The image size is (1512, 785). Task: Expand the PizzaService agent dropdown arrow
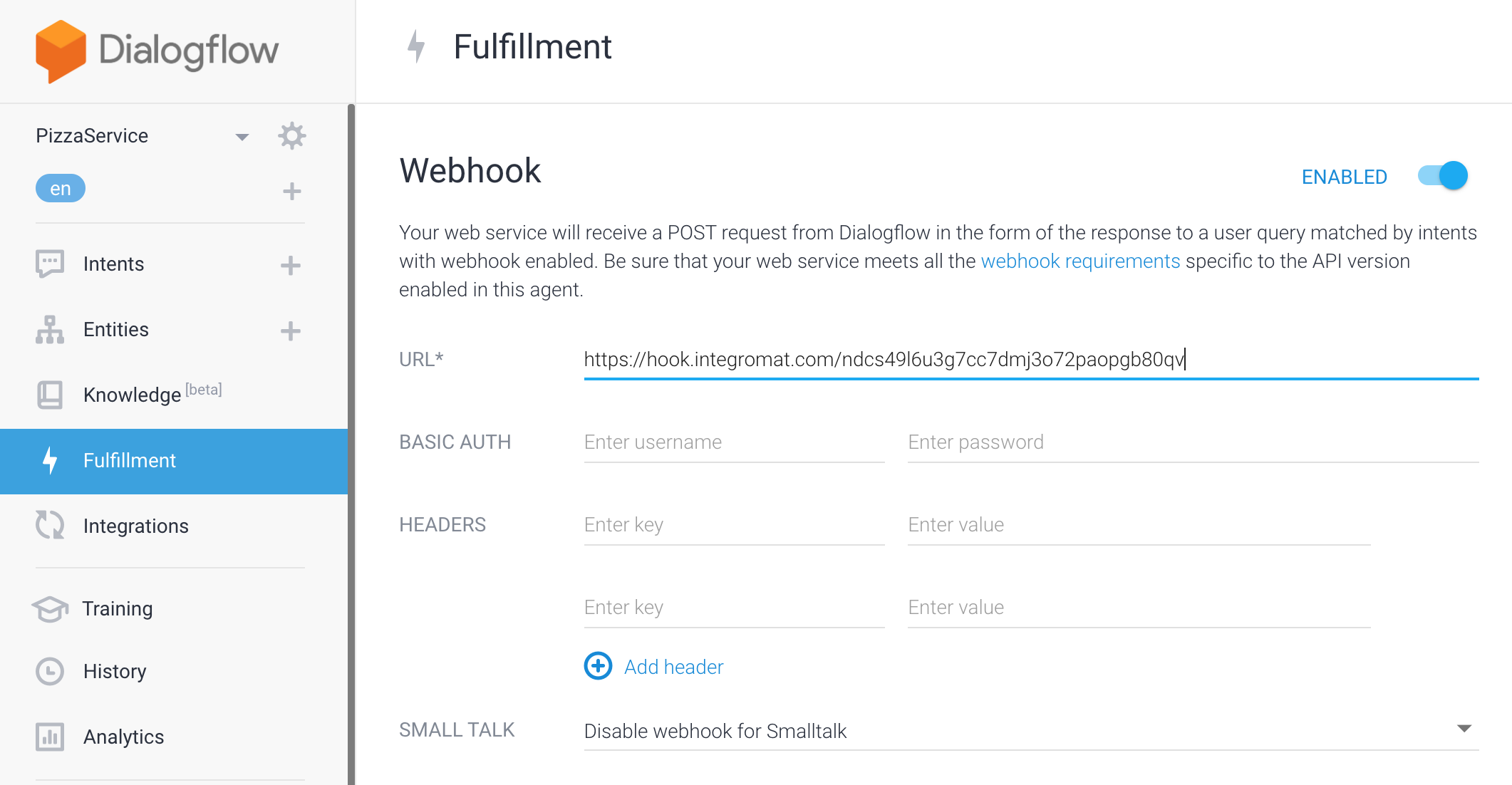click(x=242, y=137)
